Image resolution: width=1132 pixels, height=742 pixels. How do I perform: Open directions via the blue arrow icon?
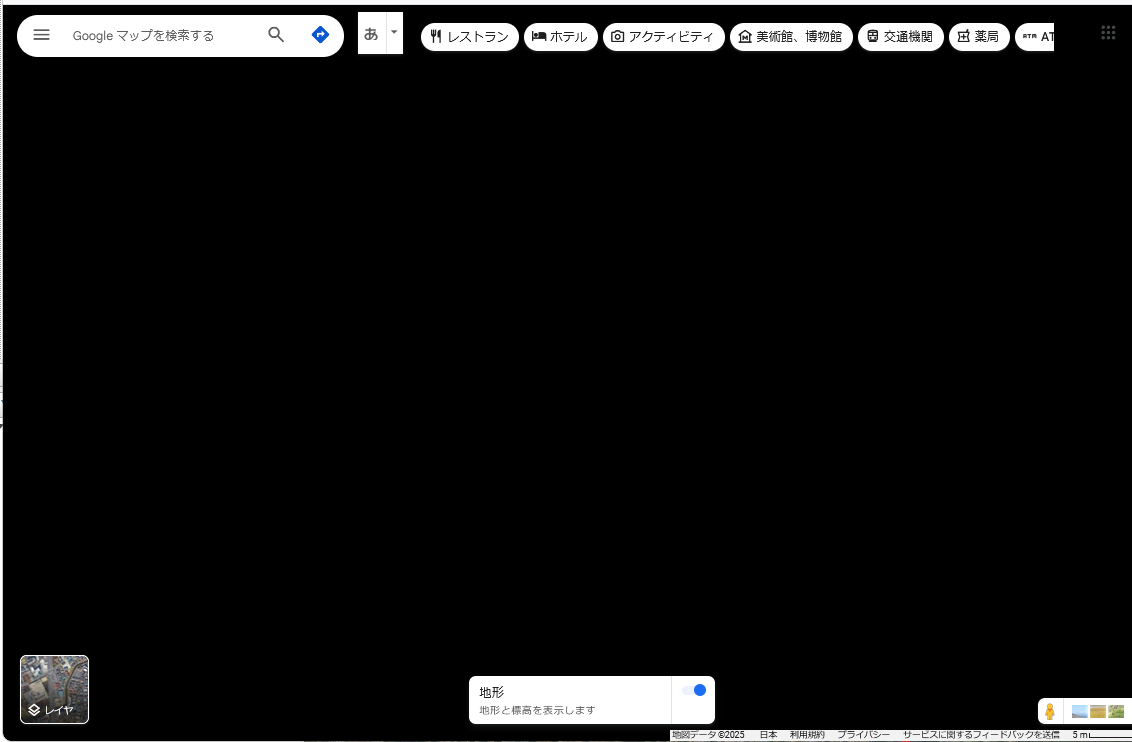[320, 35]
